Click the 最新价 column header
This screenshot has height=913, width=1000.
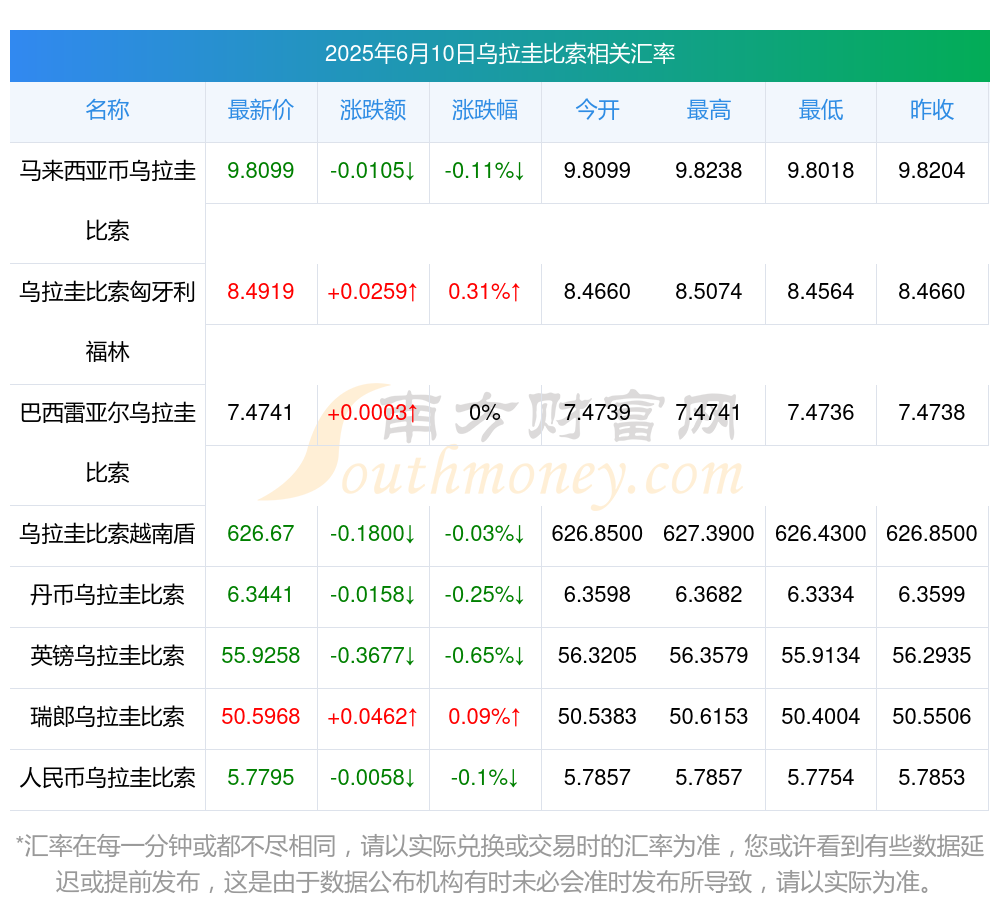[261, 110]
